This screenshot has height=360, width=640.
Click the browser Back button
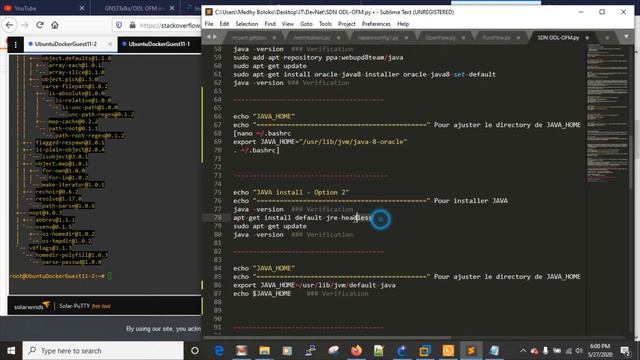pyautogui.click(x=9, y=25)
